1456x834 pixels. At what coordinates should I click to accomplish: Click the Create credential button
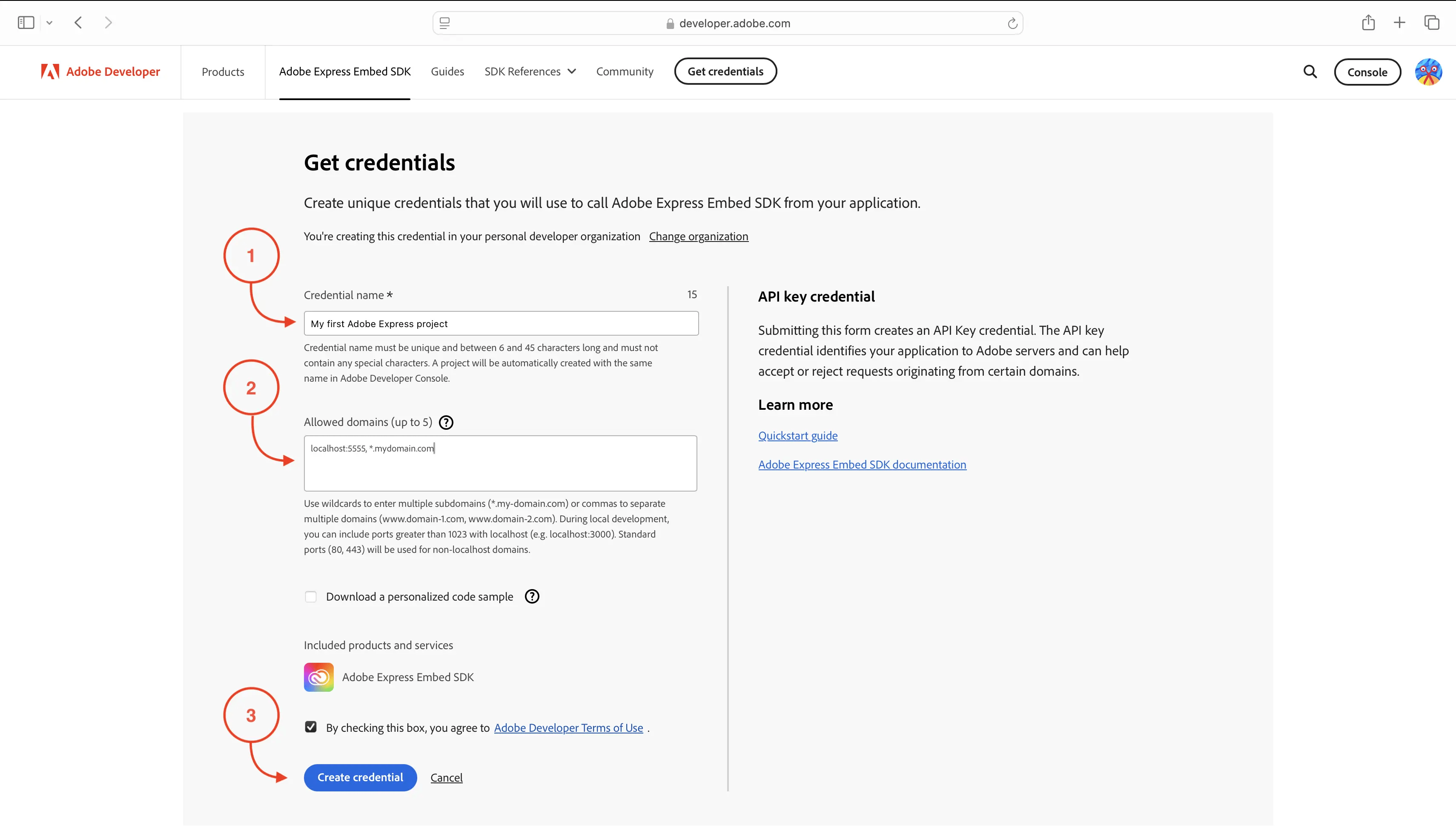coord(360,777)
